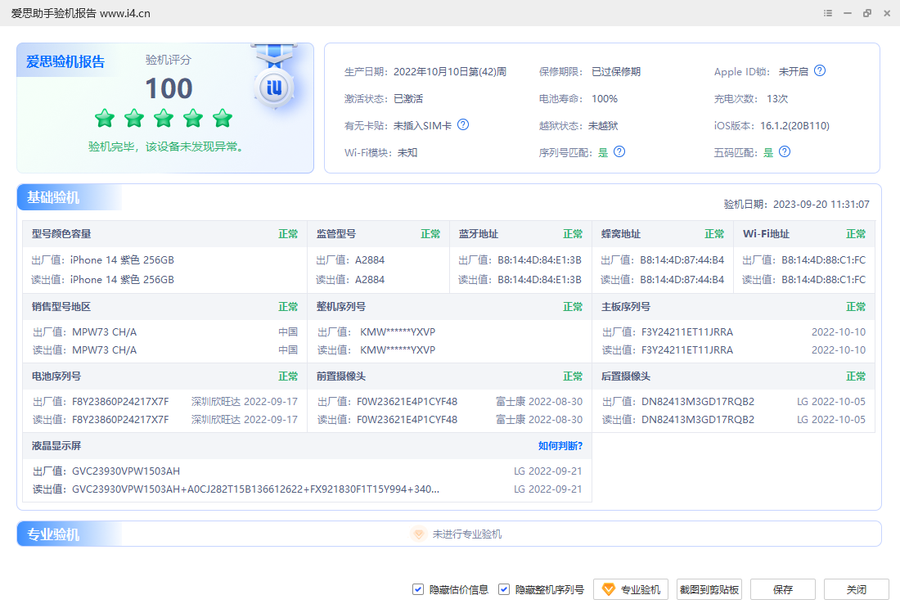Click the first green rating star
Viewport: 900px width, 613px height.
coord(105,119)
